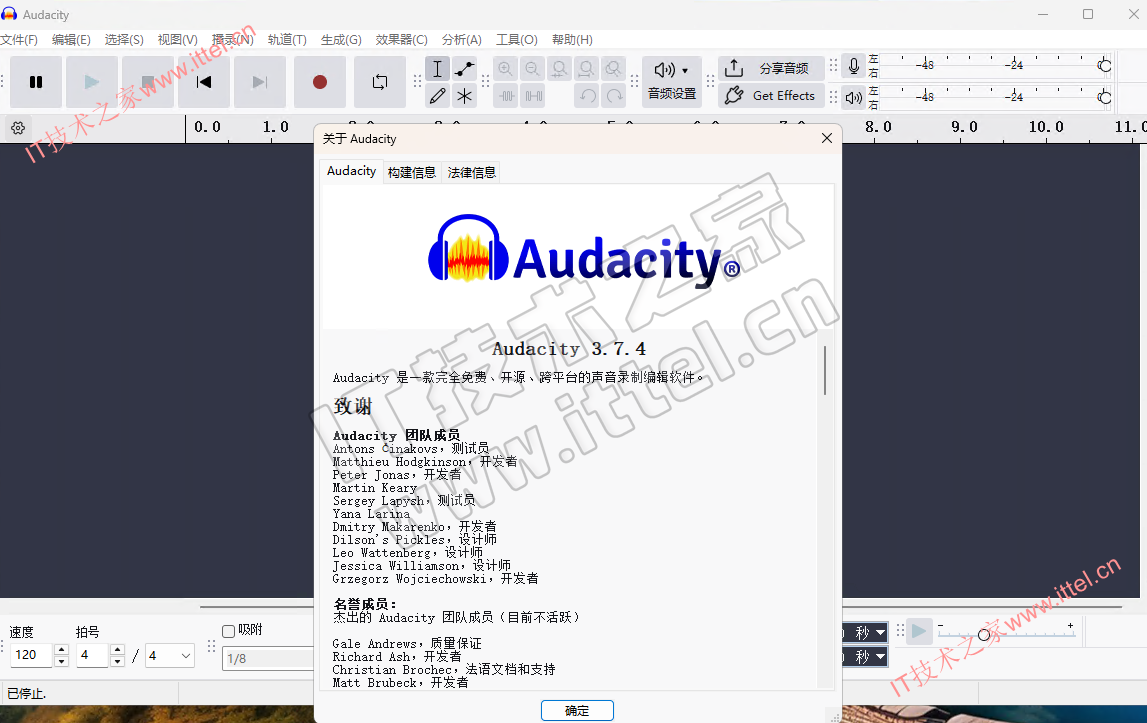Click the 确定 button
The image size is (1147, 723).
[x=577, y=711]
